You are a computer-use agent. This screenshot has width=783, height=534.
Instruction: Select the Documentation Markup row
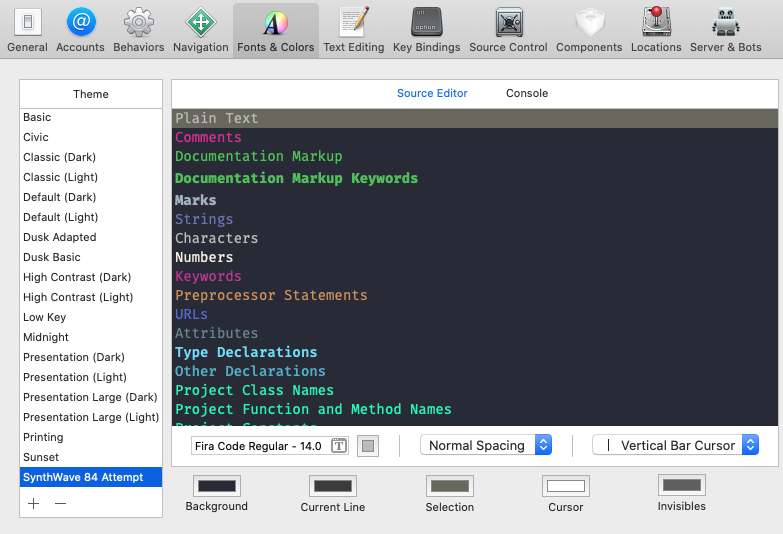click(x=475, y=156)
